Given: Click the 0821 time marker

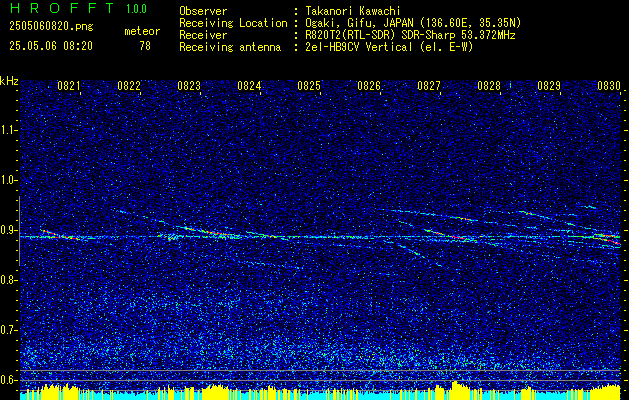Looking at the screenshot, I should [x=69, y=85].
